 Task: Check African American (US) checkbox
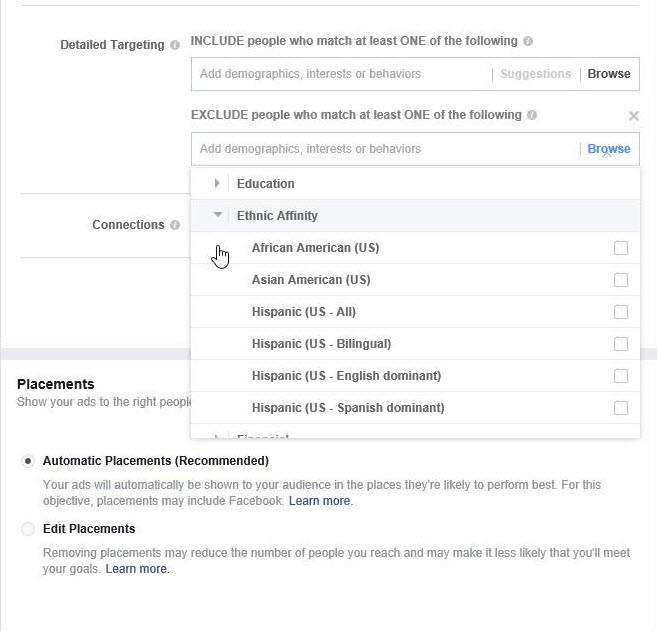click(x=621, y=248)
